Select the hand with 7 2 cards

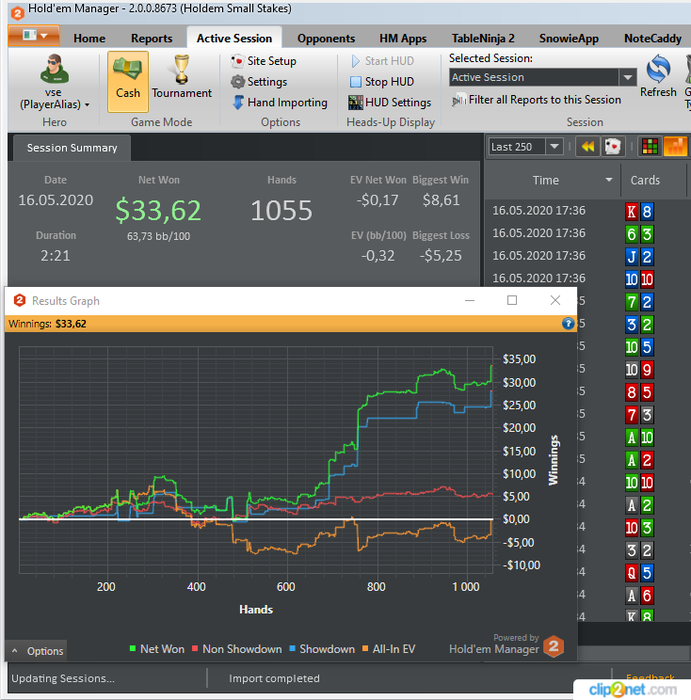[639, 302]
